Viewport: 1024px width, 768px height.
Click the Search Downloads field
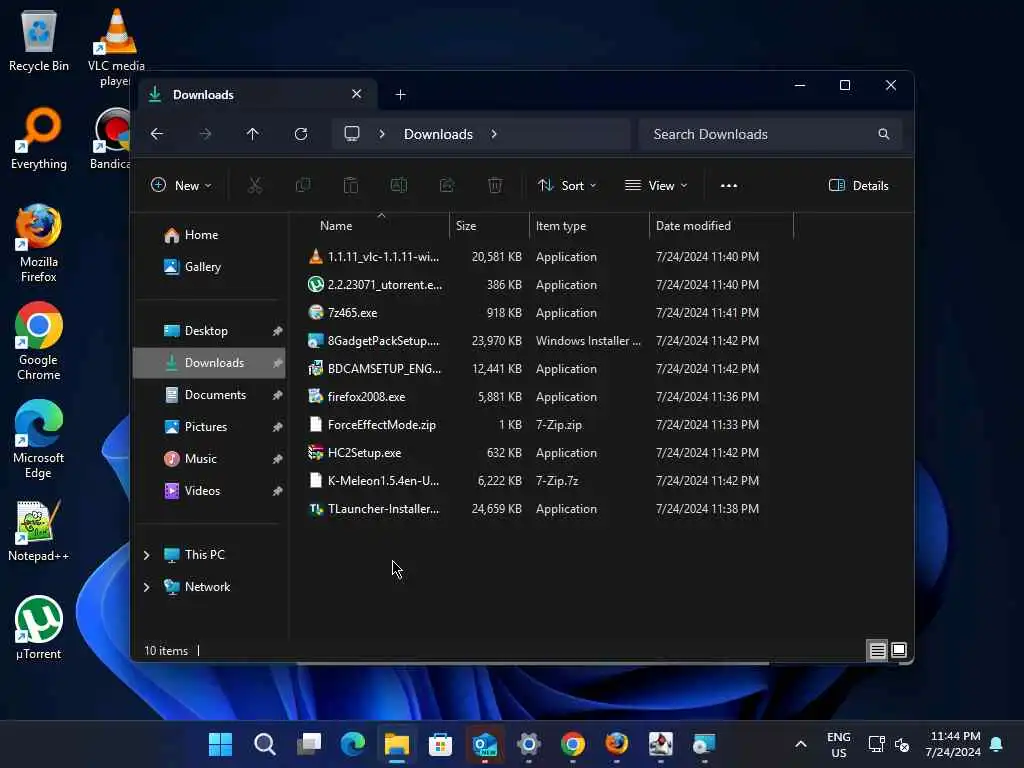[771, 134]
